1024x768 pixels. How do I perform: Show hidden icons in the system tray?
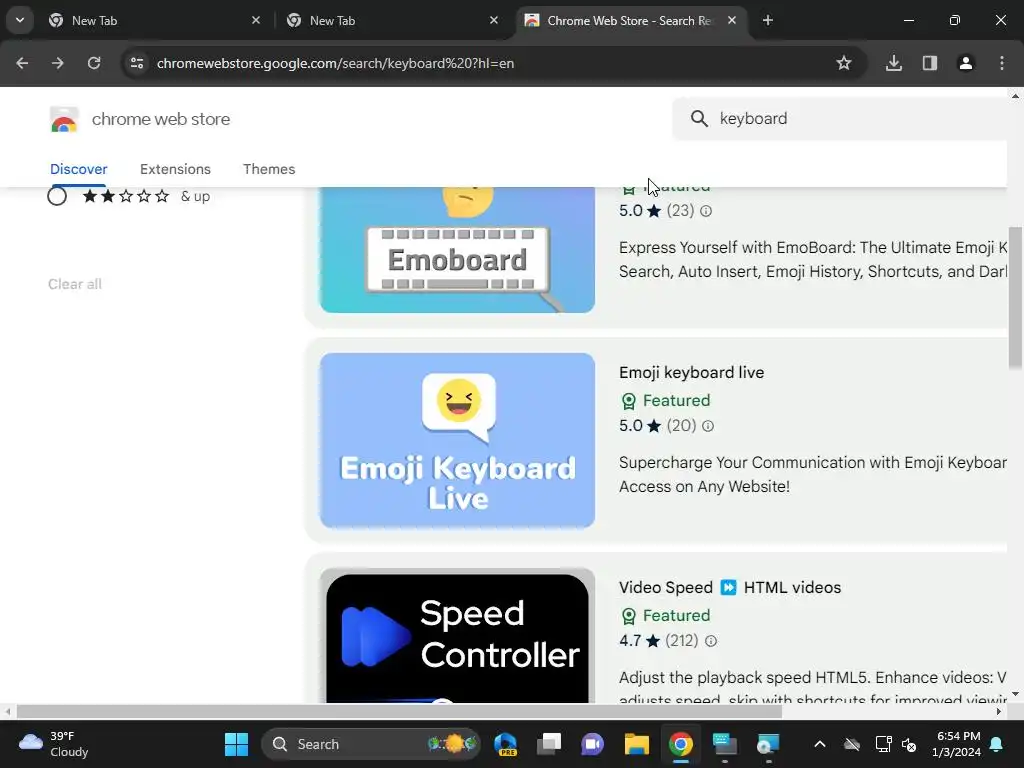tap(820, 744)
